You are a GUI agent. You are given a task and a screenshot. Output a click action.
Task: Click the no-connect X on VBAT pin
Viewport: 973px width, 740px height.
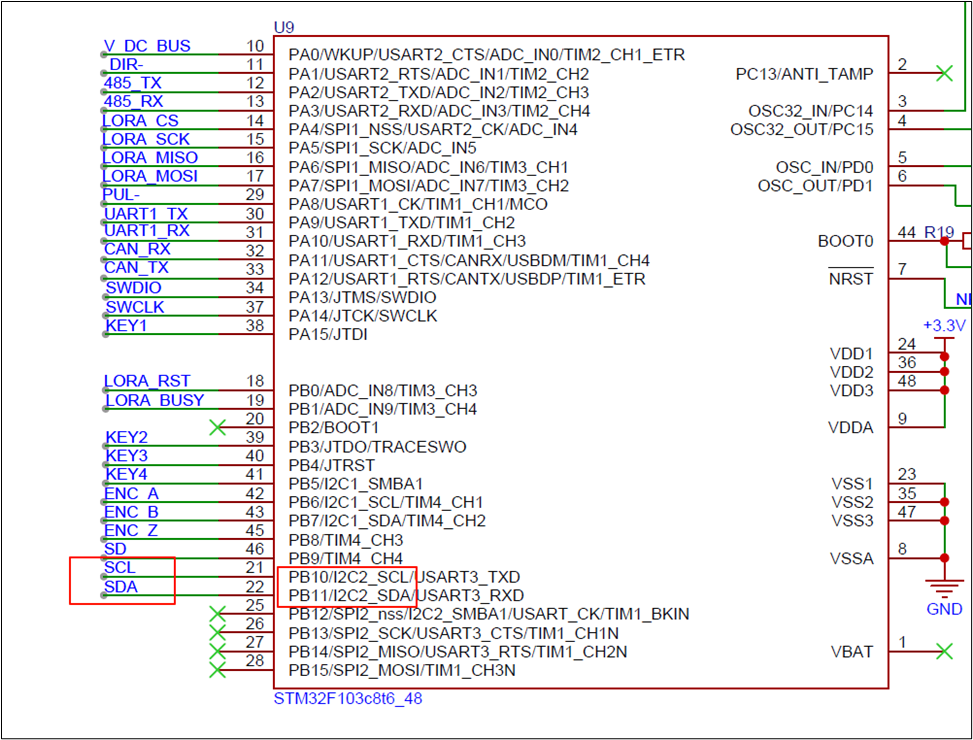click(x=943, y=652)
